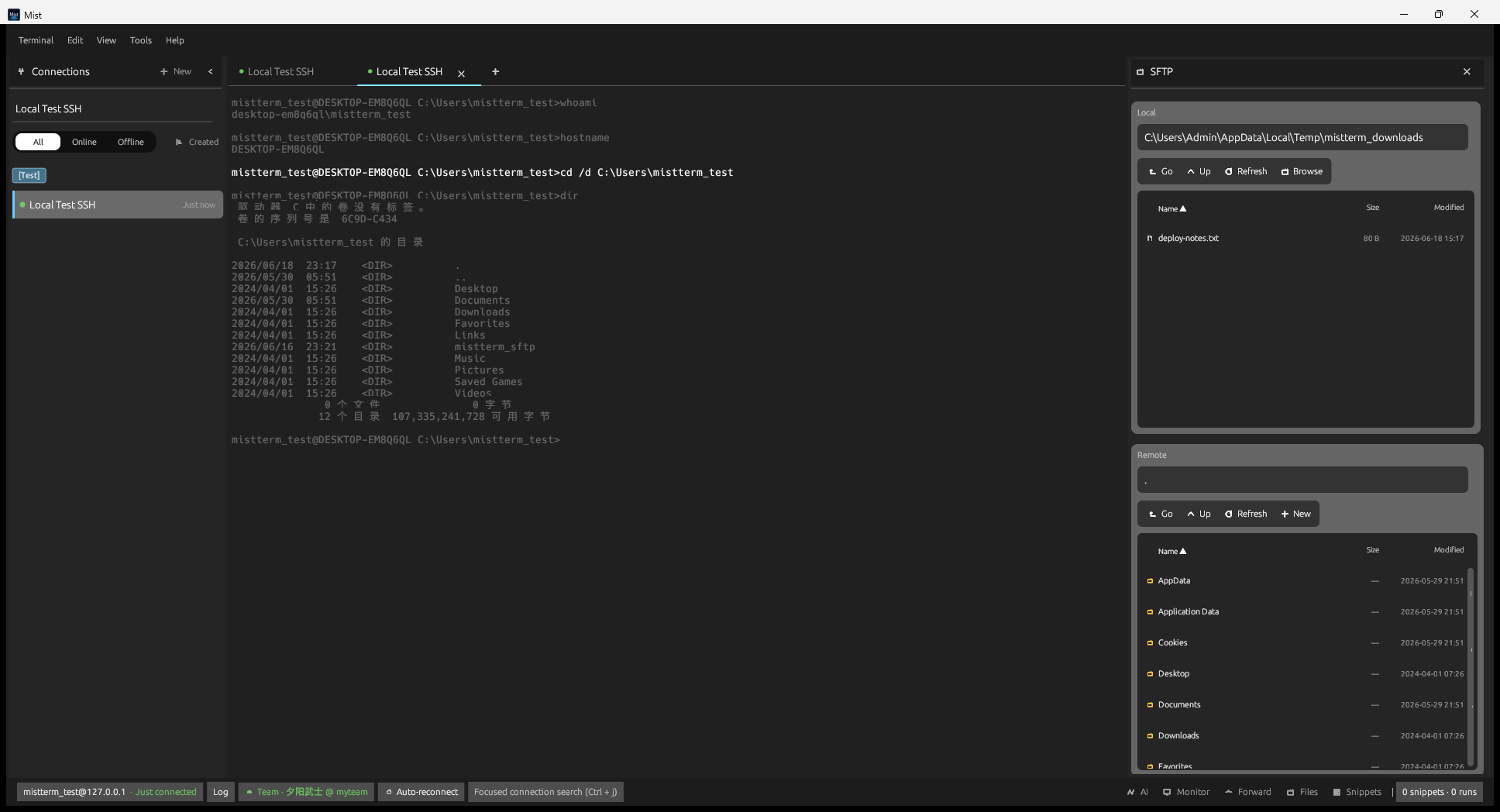Sort Remote files by Name
Viewport: 1500px width, 812px height.
point(1172,551)
